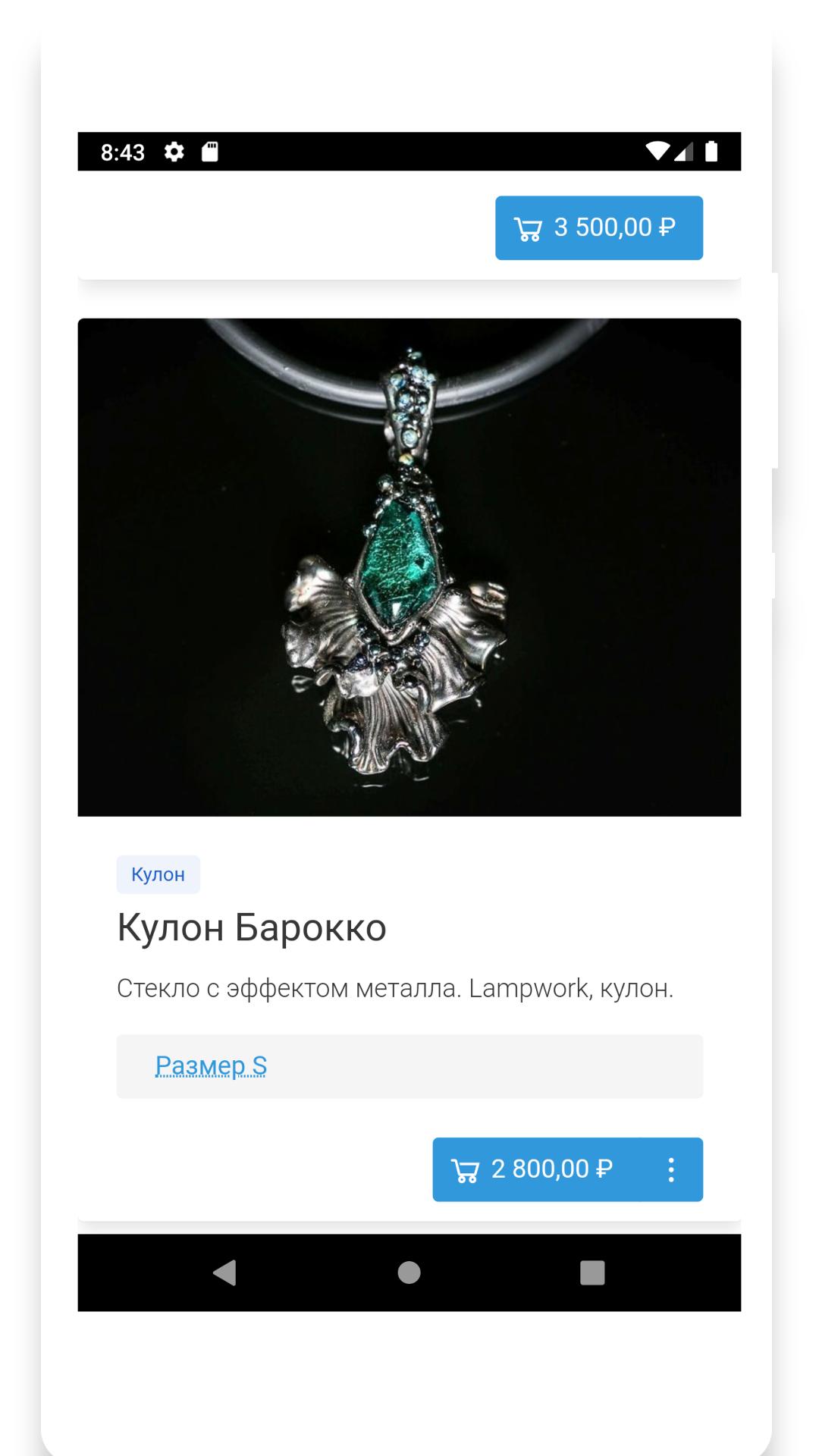
Task: Tap the 8:43 clock in status bar
Action: pyautogui.click(x=123, y=152)
